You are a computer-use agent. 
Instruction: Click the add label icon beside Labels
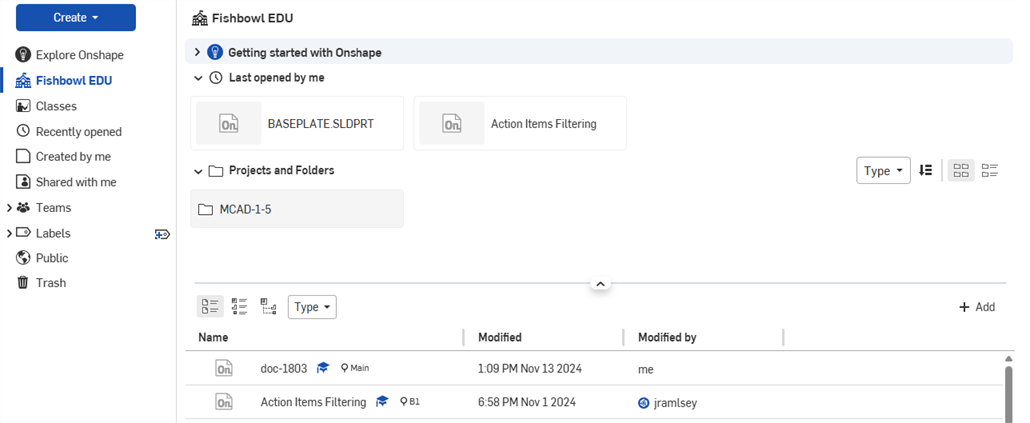coord(162,234)
